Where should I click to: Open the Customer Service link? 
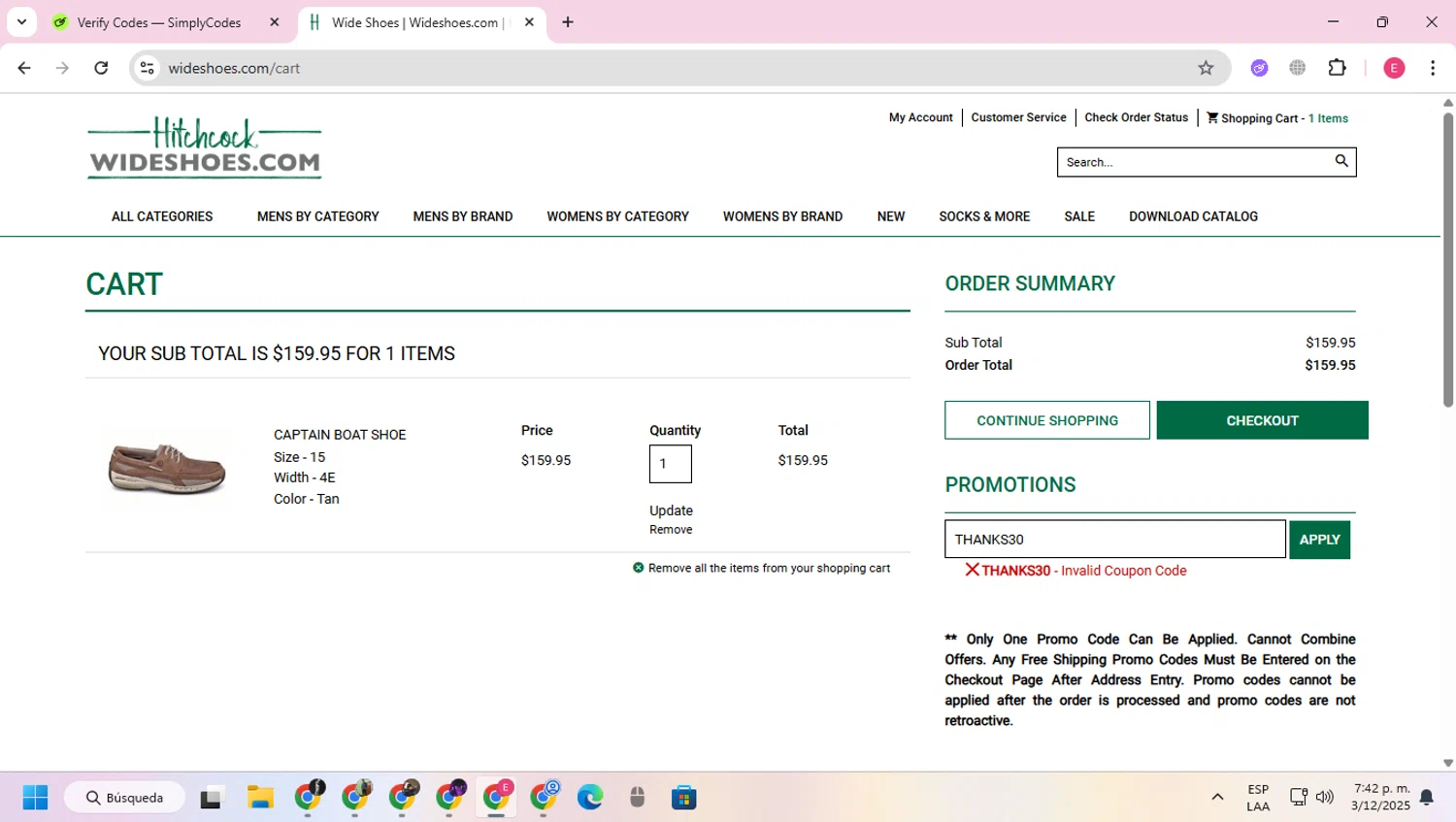[x=1018, y=117]
